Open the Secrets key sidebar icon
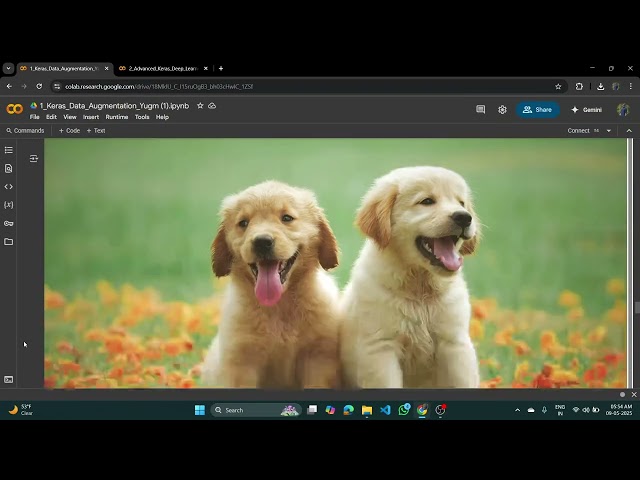The width and height of the screenshot is (640, 480). [9, 223]
